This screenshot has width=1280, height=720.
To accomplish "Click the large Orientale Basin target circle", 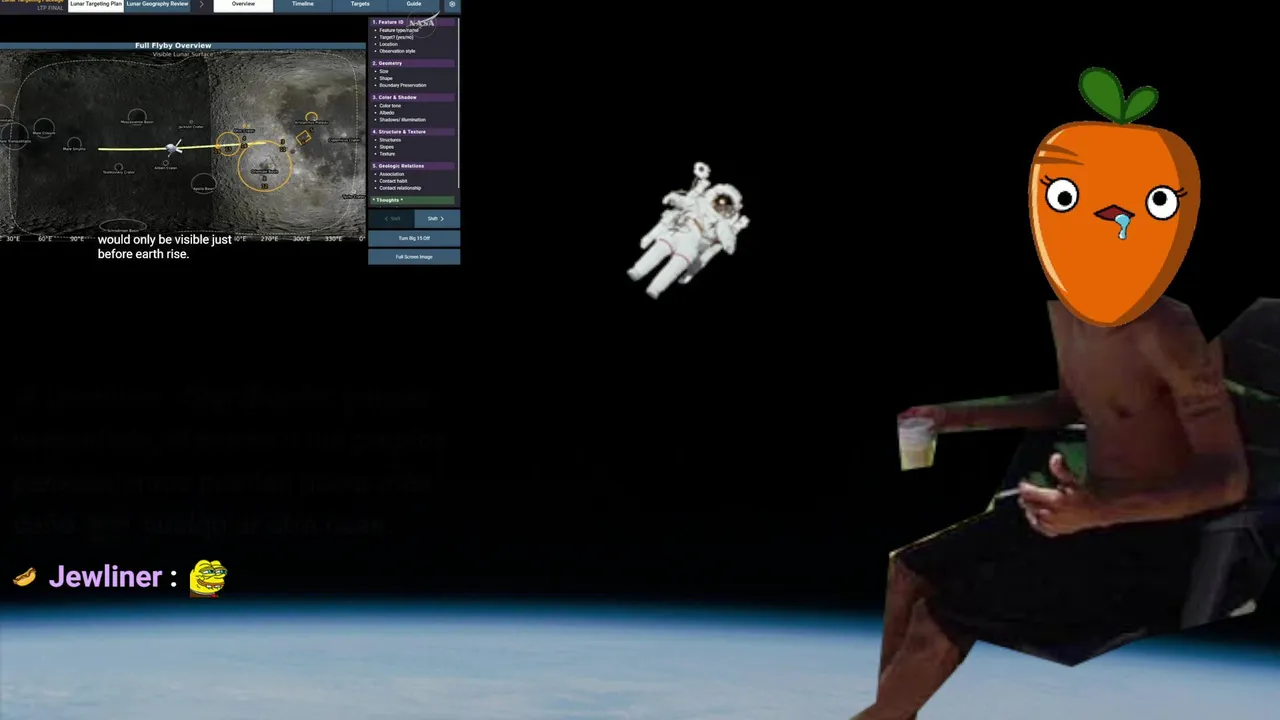I will tap(265, 167).
